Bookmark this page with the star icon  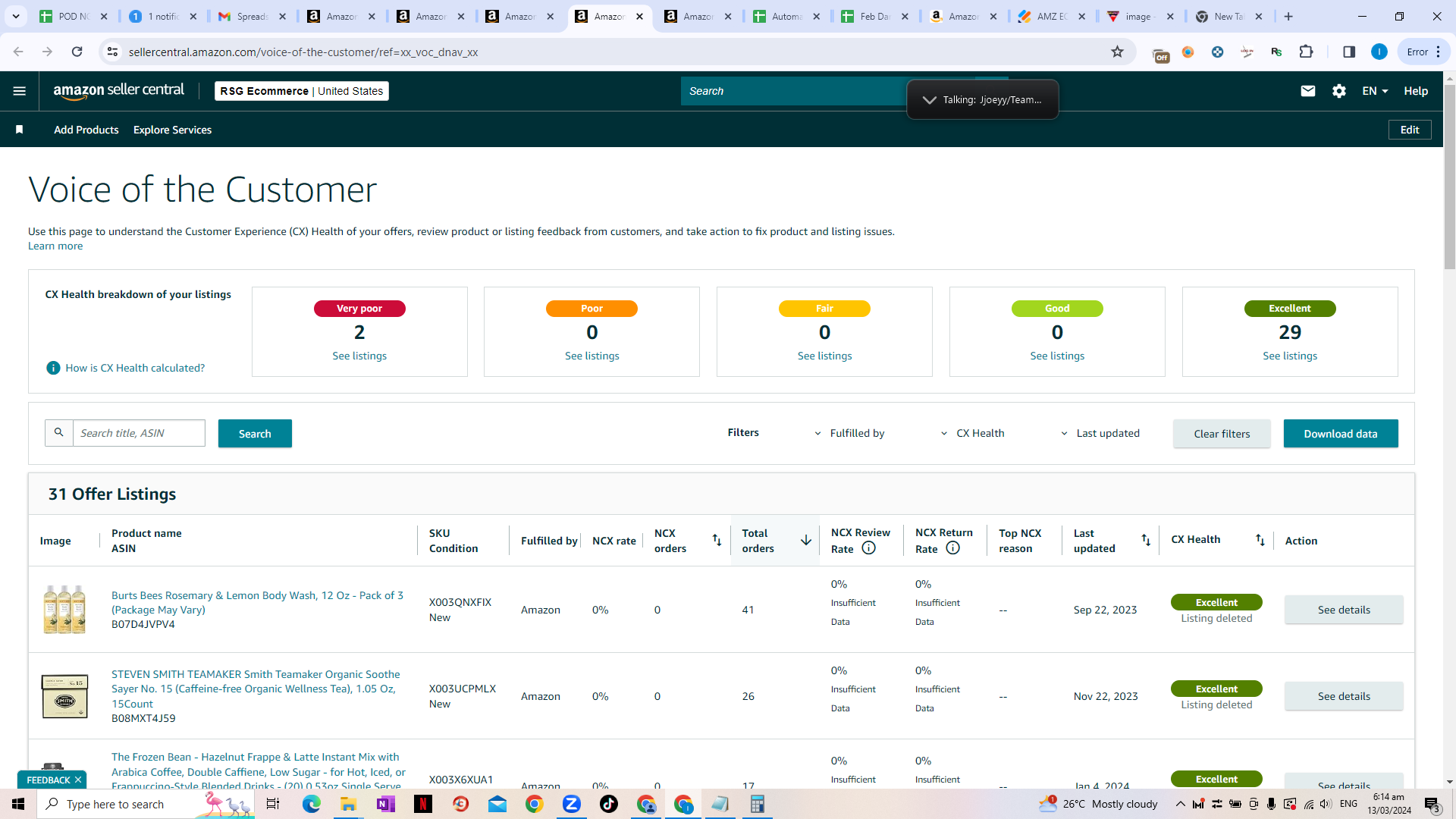1117,52
